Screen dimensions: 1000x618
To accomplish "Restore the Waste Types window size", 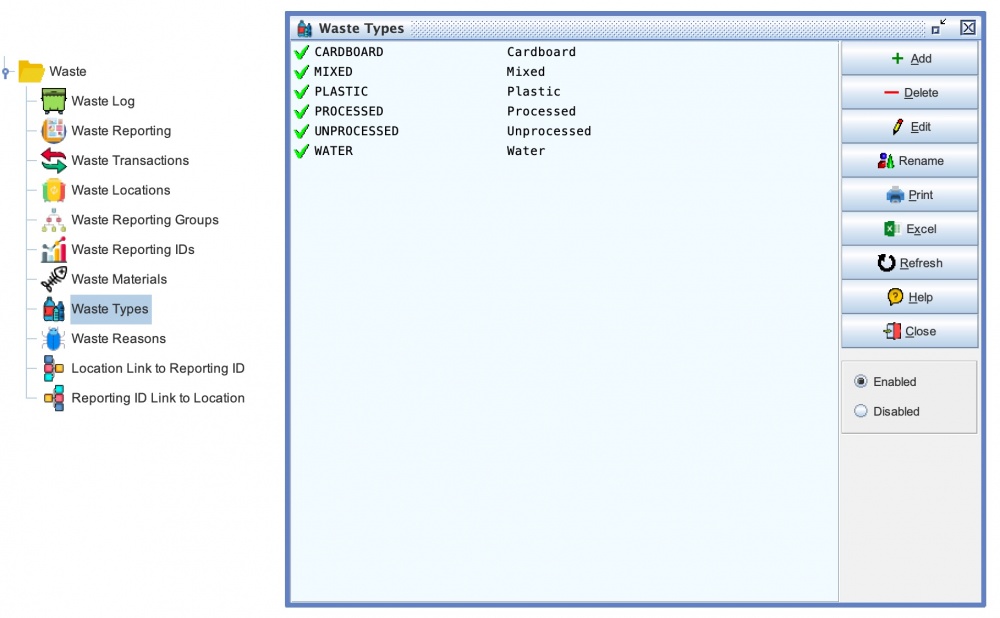I will pos(938,27).
